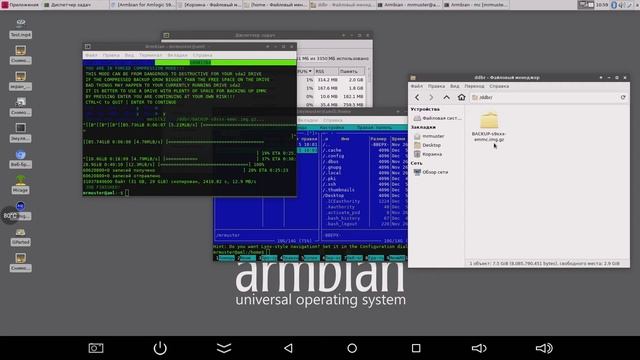Tap the Android screenshot button
This screenshot has height=360, width=640.
click(96, 348)
